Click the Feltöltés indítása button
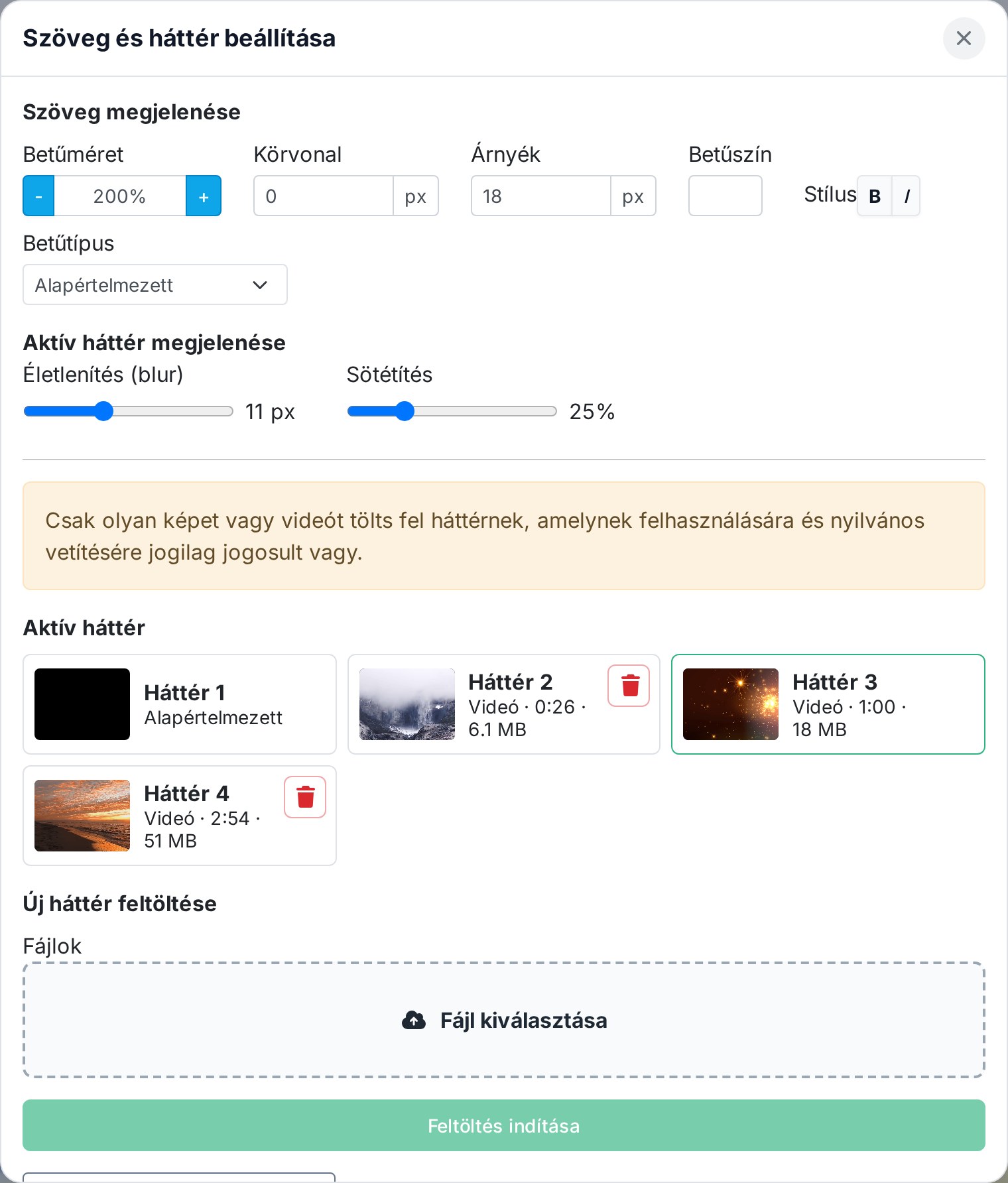1008x1183 pixels. coord(504,1125)
